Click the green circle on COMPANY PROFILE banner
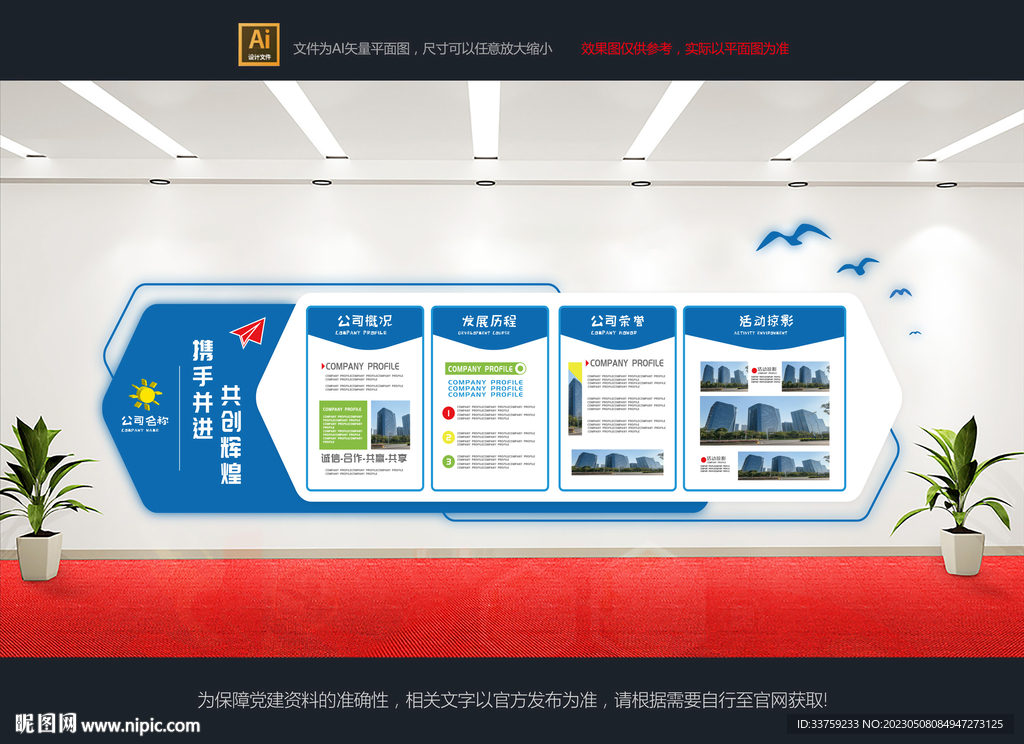The height and width of the screenshot is (744, 1024). tap(520, 368)
